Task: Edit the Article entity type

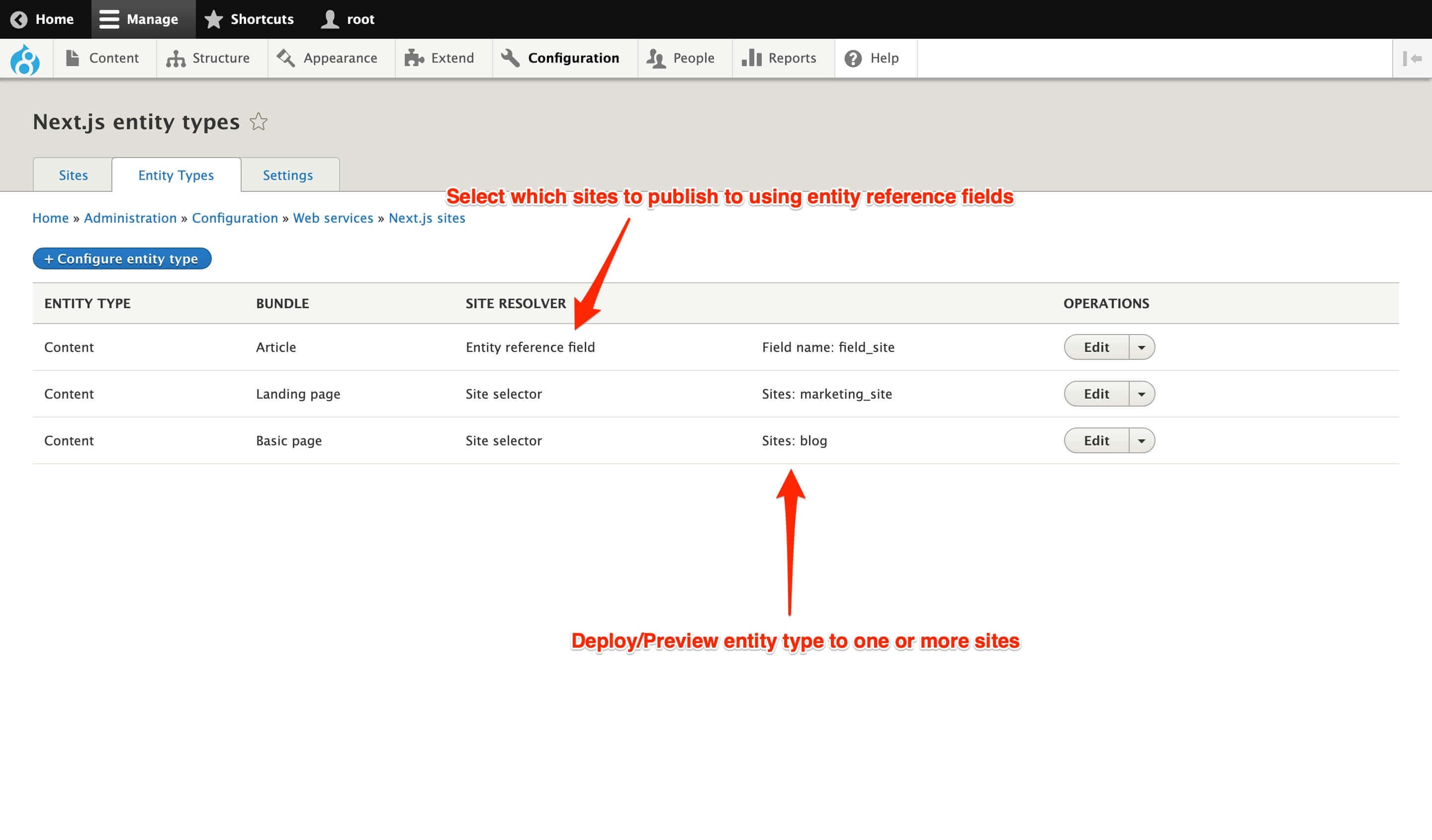Action: (1096, 347)
